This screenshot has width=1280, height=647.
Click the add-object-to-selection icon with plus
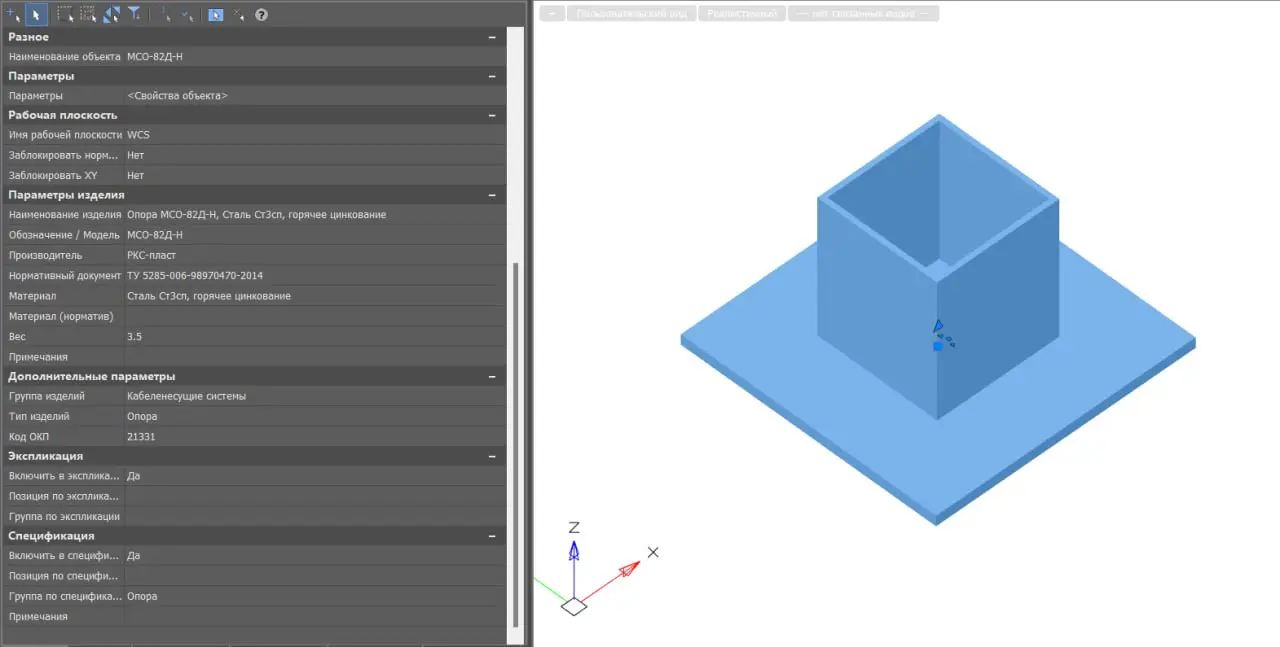[12, 14]
